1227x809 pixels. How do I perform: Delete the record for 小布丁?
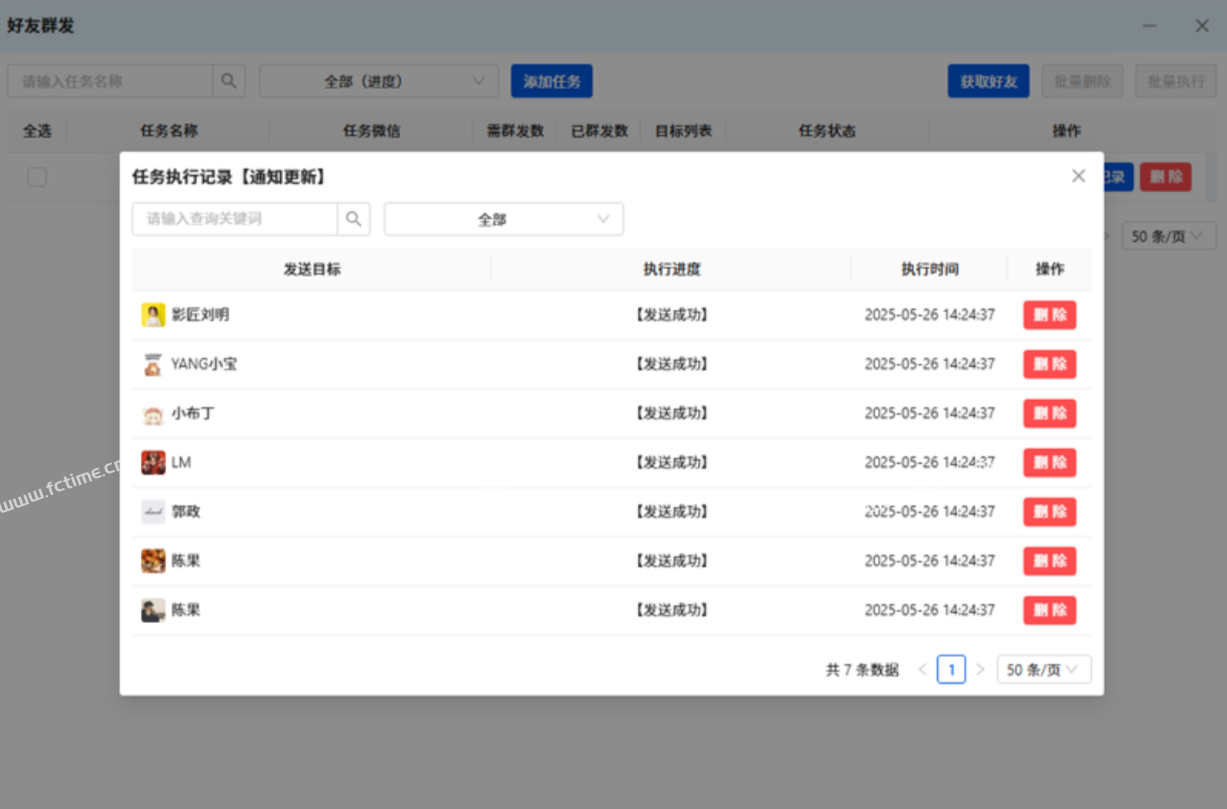[x=1050, y=413]
